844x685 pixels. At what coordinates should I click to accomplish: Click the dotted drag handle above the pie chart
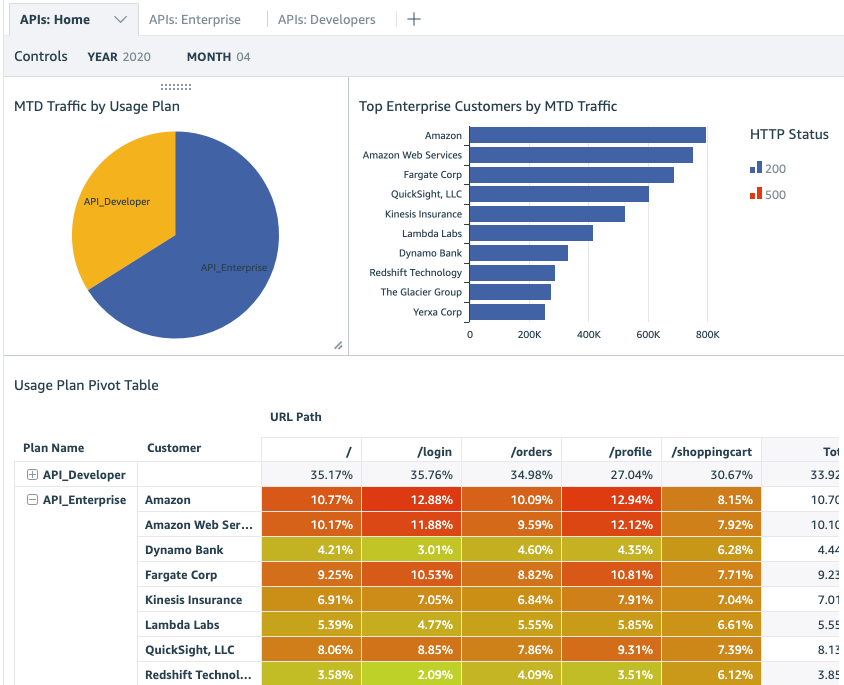(x=174, y=88)
